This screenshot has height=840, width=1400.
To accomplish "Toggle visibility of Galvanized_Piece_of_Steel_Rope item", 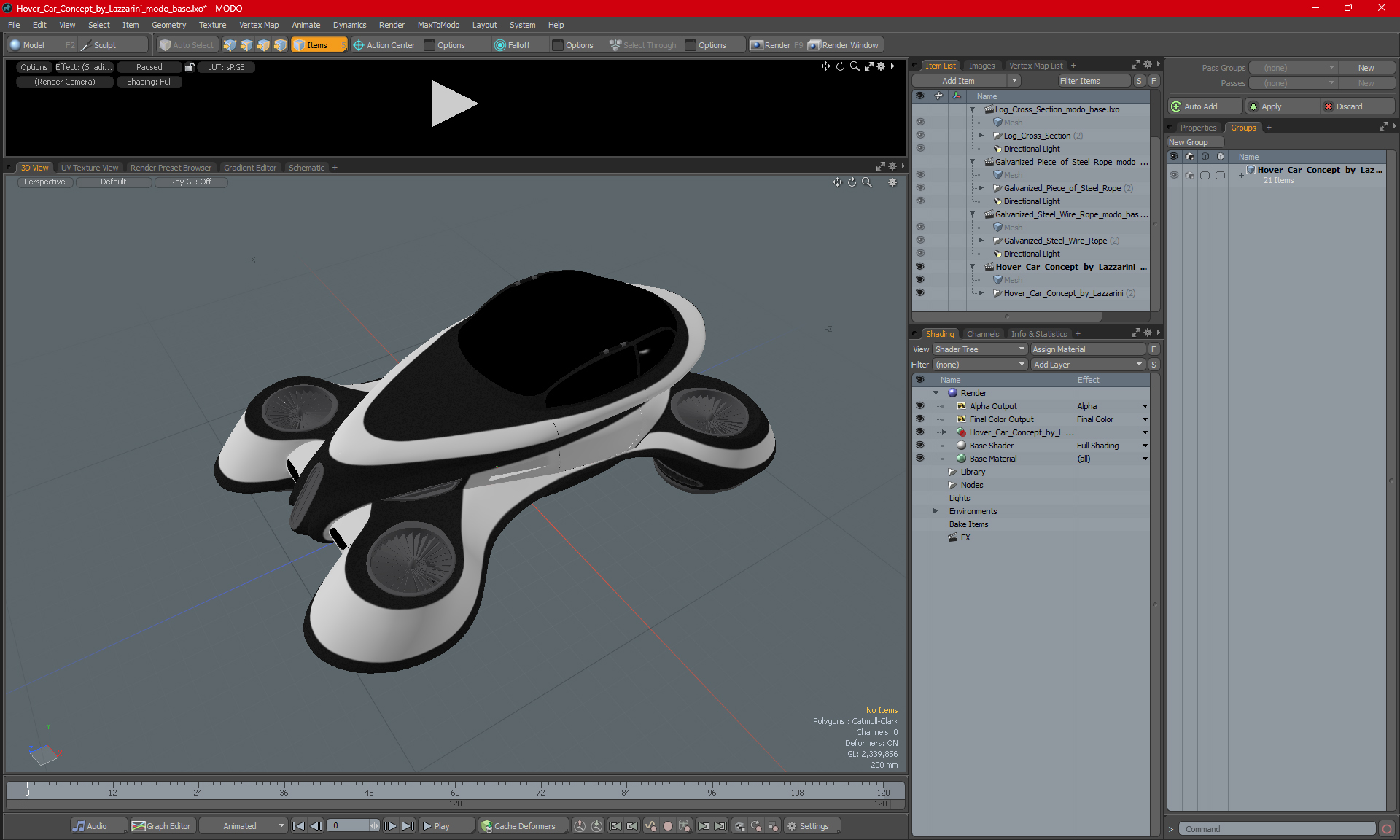I will (920, 188).
